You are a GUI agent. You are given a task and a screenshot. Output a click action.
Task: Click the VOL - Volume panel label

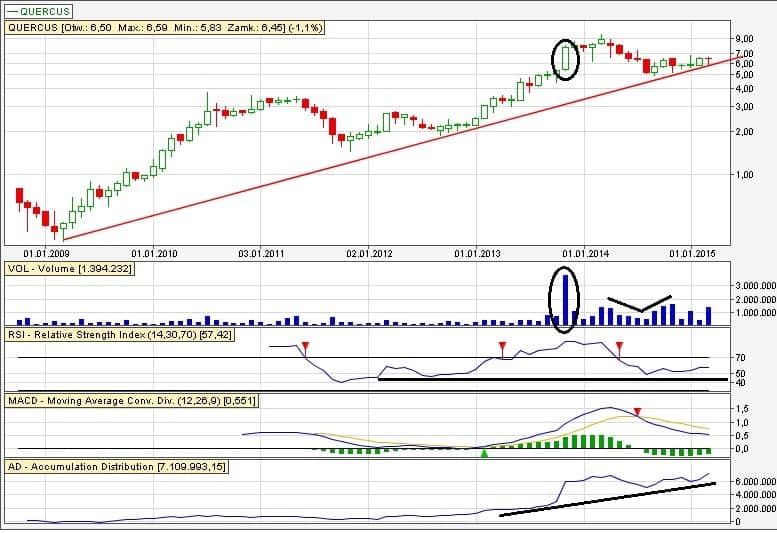(x=69, y=268)
